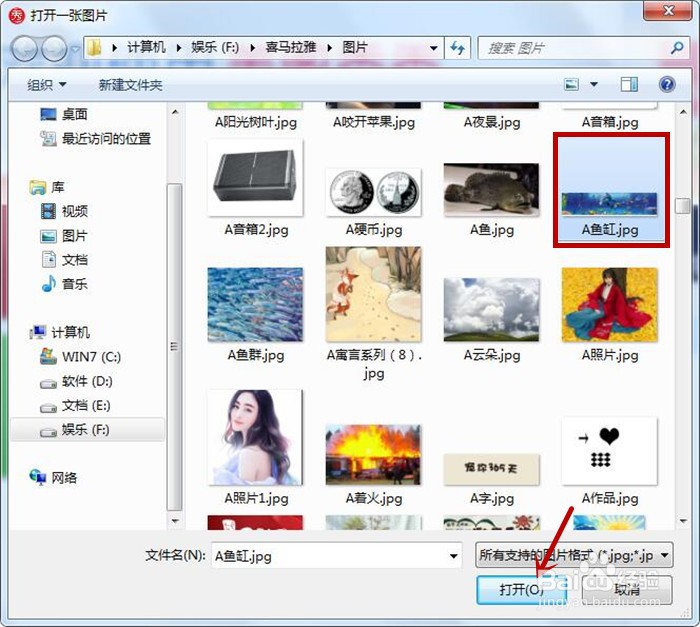Viewport: 700px width, 627px height.
Task: Expand the arrow after 计算机 in breadcrumb
Action: tap(179, 48)
